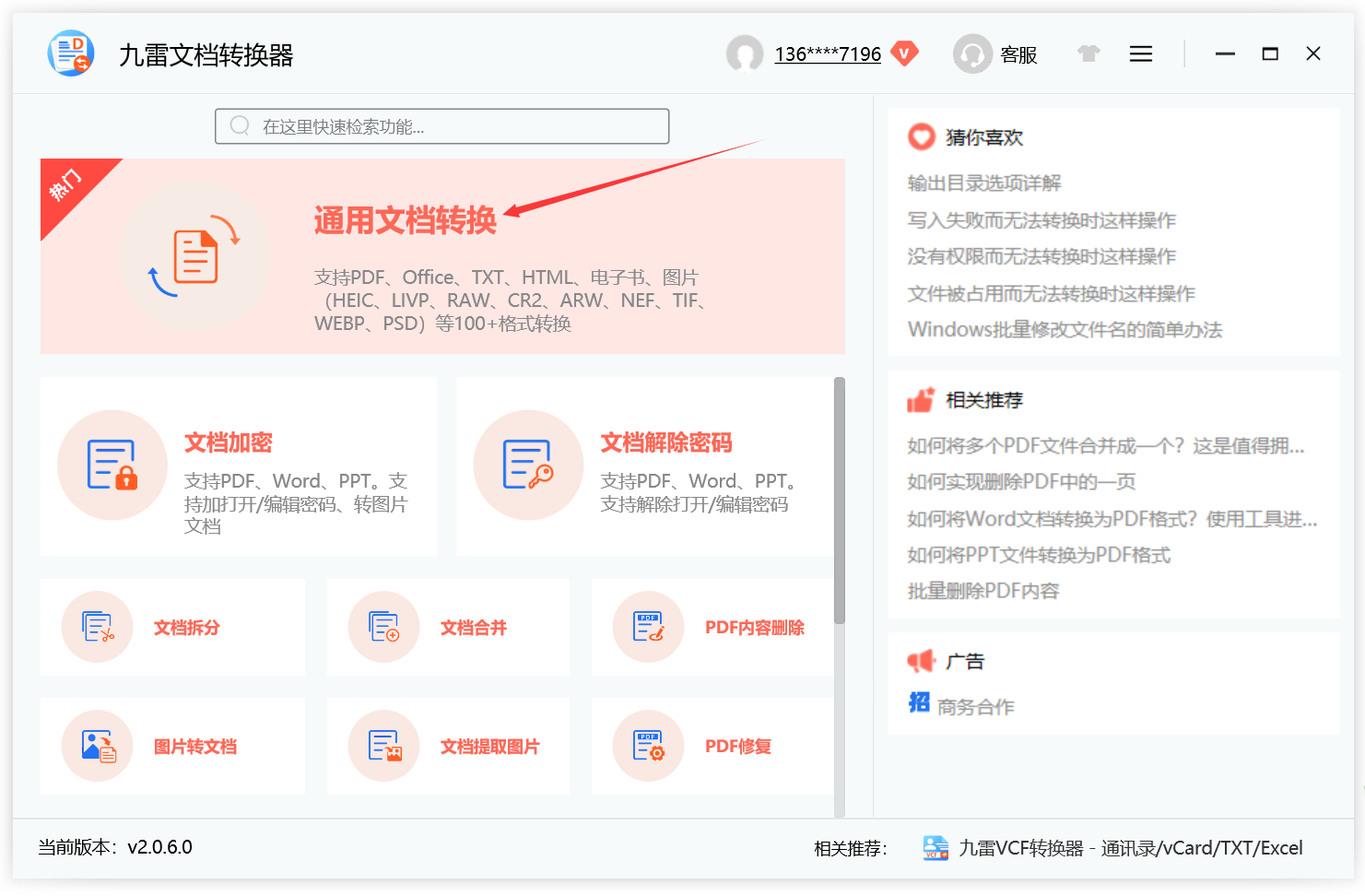Click the 相关推荐 thumbs-up icon
Viewport: 1365px width, 896px height.
click(921, 399)
